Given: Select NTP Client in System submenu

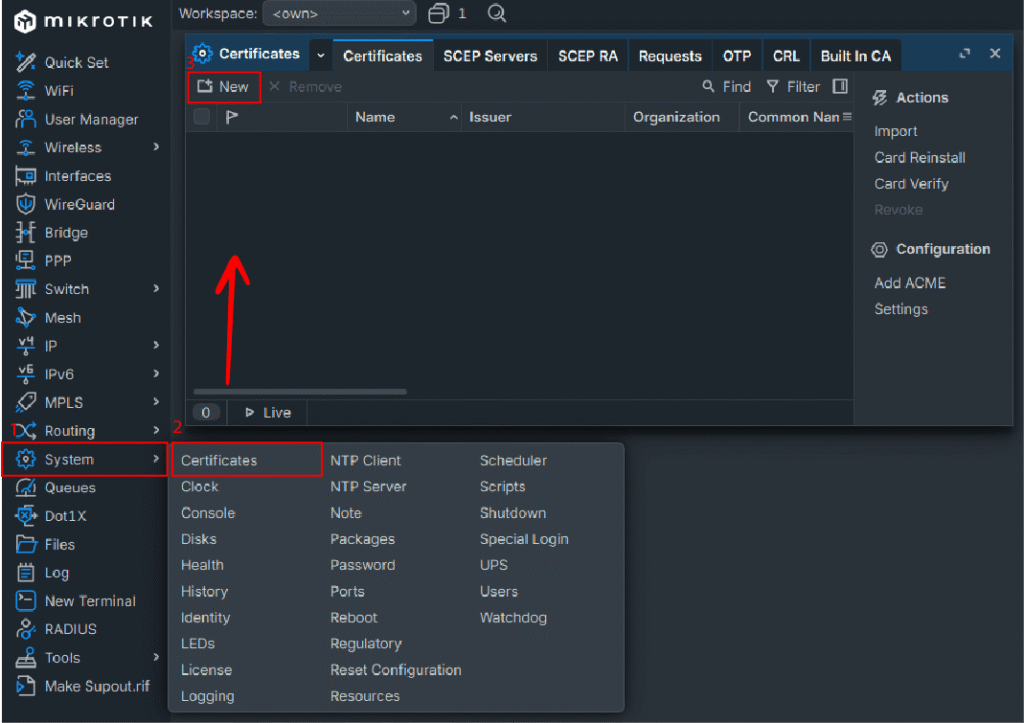Looking at the screenshot, I should coord(366,460).
